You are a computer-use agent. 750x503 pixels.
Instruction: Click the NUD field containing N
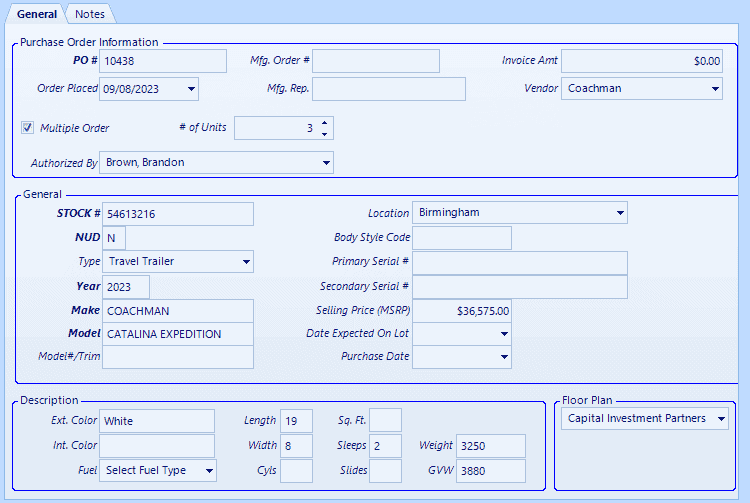click(x=114, y=238)
